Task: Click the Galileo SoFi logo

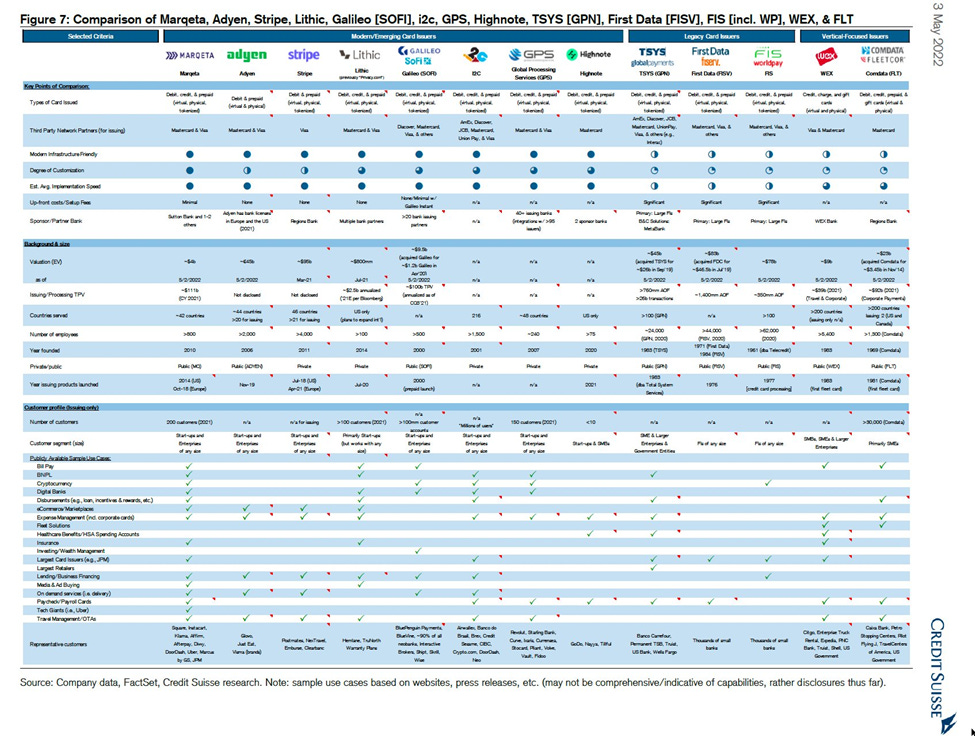Action: click(x=417, y=58)
